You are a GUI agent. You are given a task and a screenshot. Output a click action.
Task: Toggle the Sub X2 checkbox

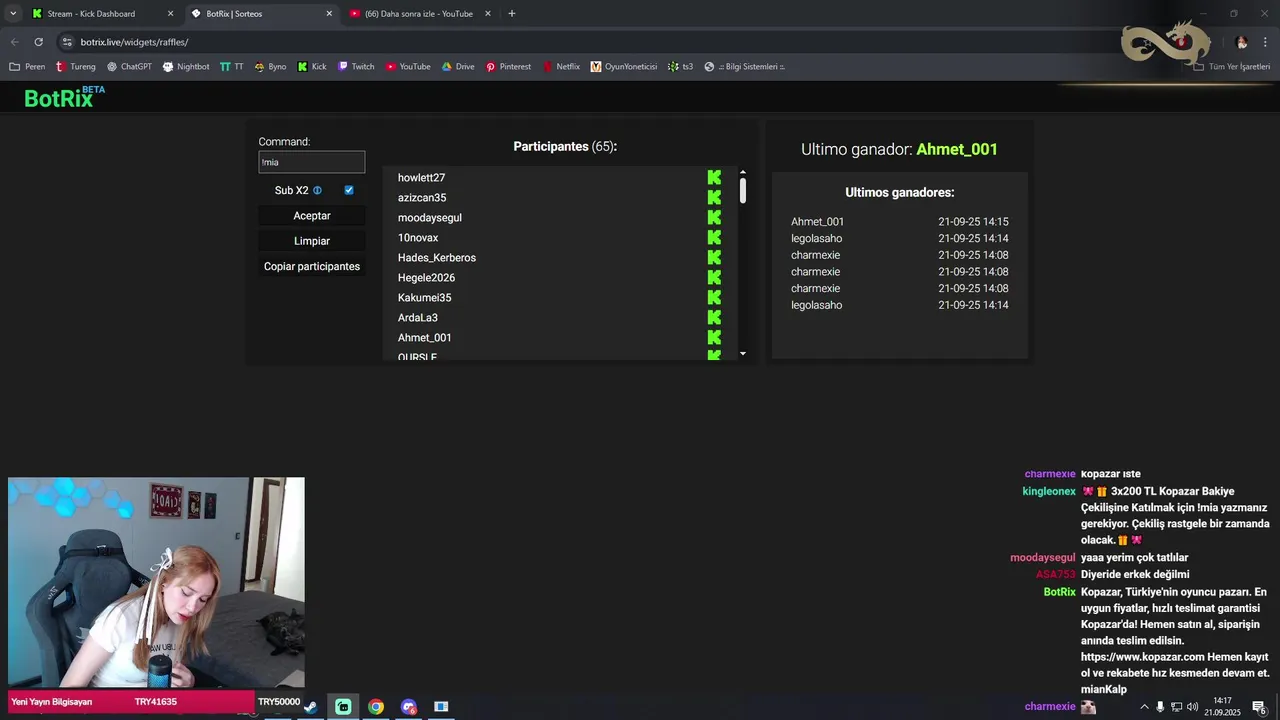click(x=349, y=190)
